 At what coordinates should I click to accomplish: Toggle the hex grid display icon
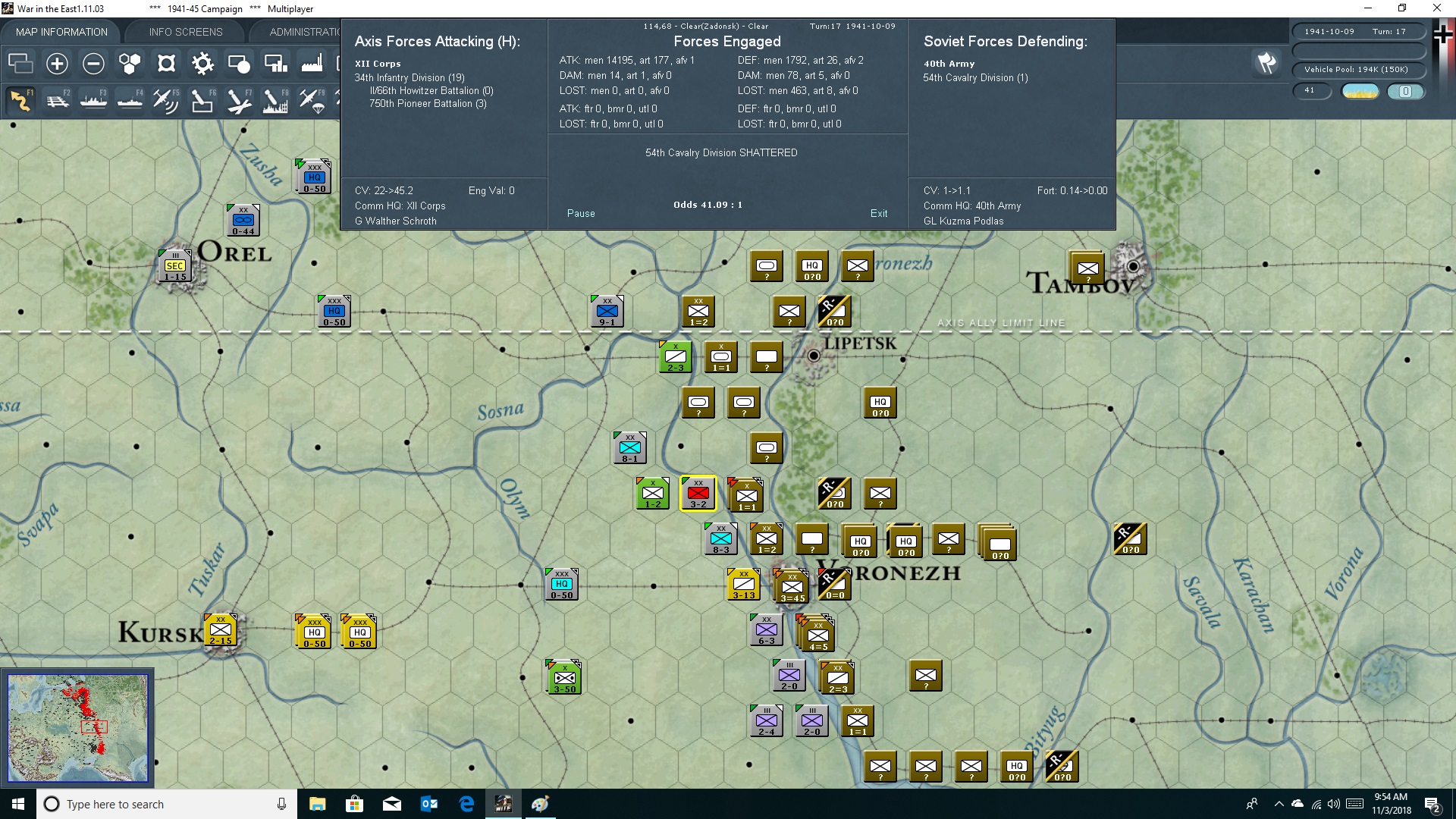pos(130,64)
